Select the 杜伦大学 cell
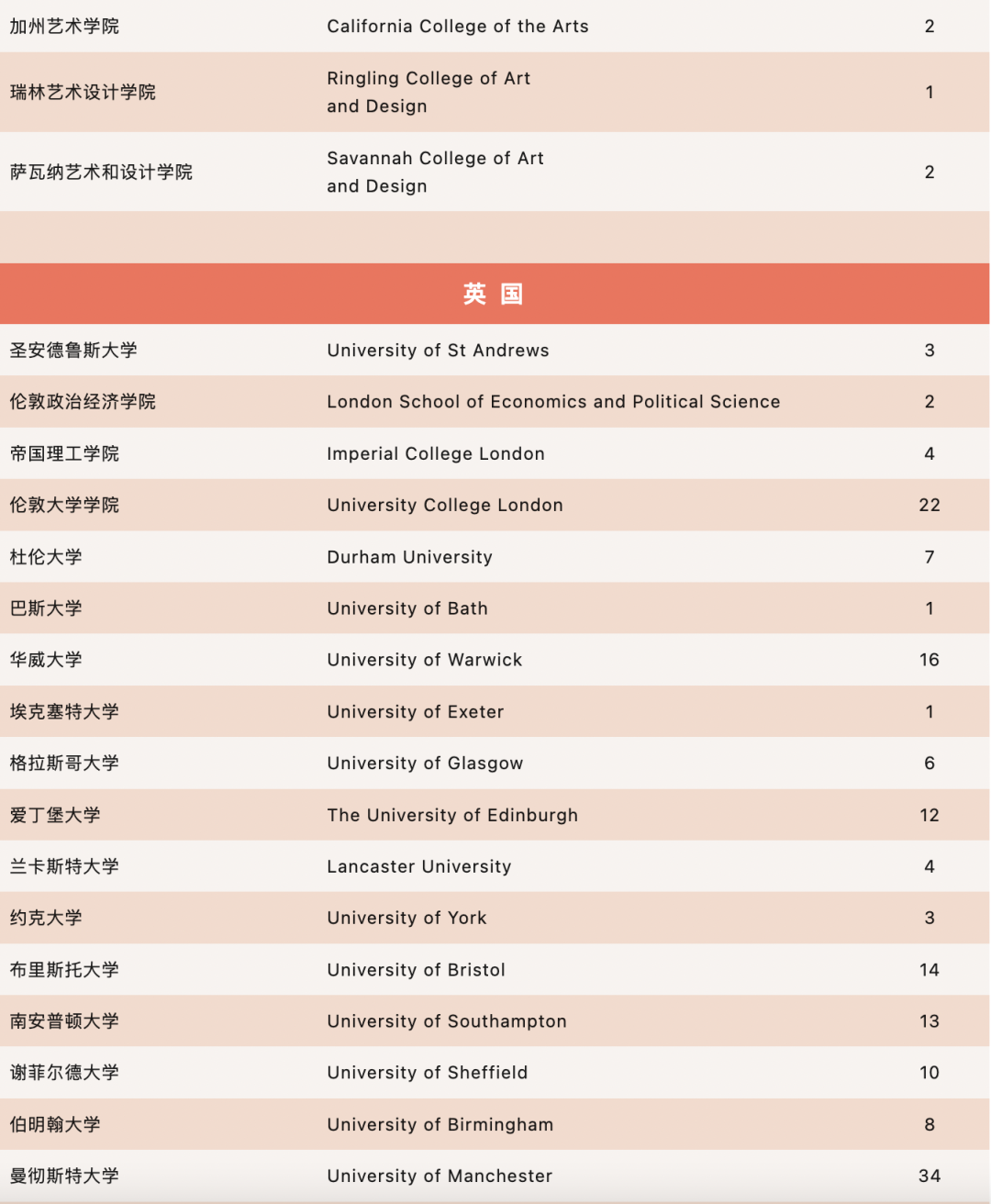Viewport: 991px width, 1204px height. pos(46,557)
